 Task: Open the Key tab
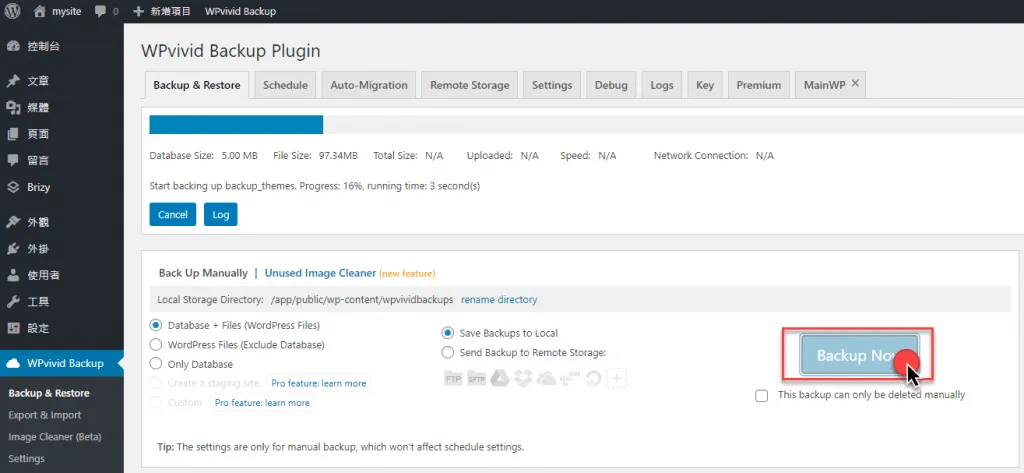pos(705,85)
